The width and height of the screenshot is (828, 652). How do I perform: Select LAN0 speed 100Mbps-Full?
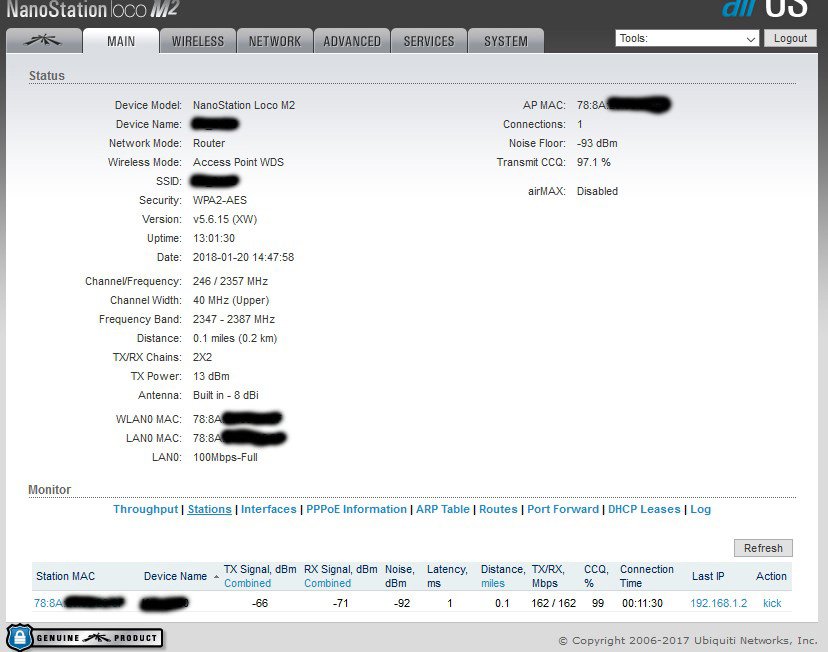click(x=225, y=457)
